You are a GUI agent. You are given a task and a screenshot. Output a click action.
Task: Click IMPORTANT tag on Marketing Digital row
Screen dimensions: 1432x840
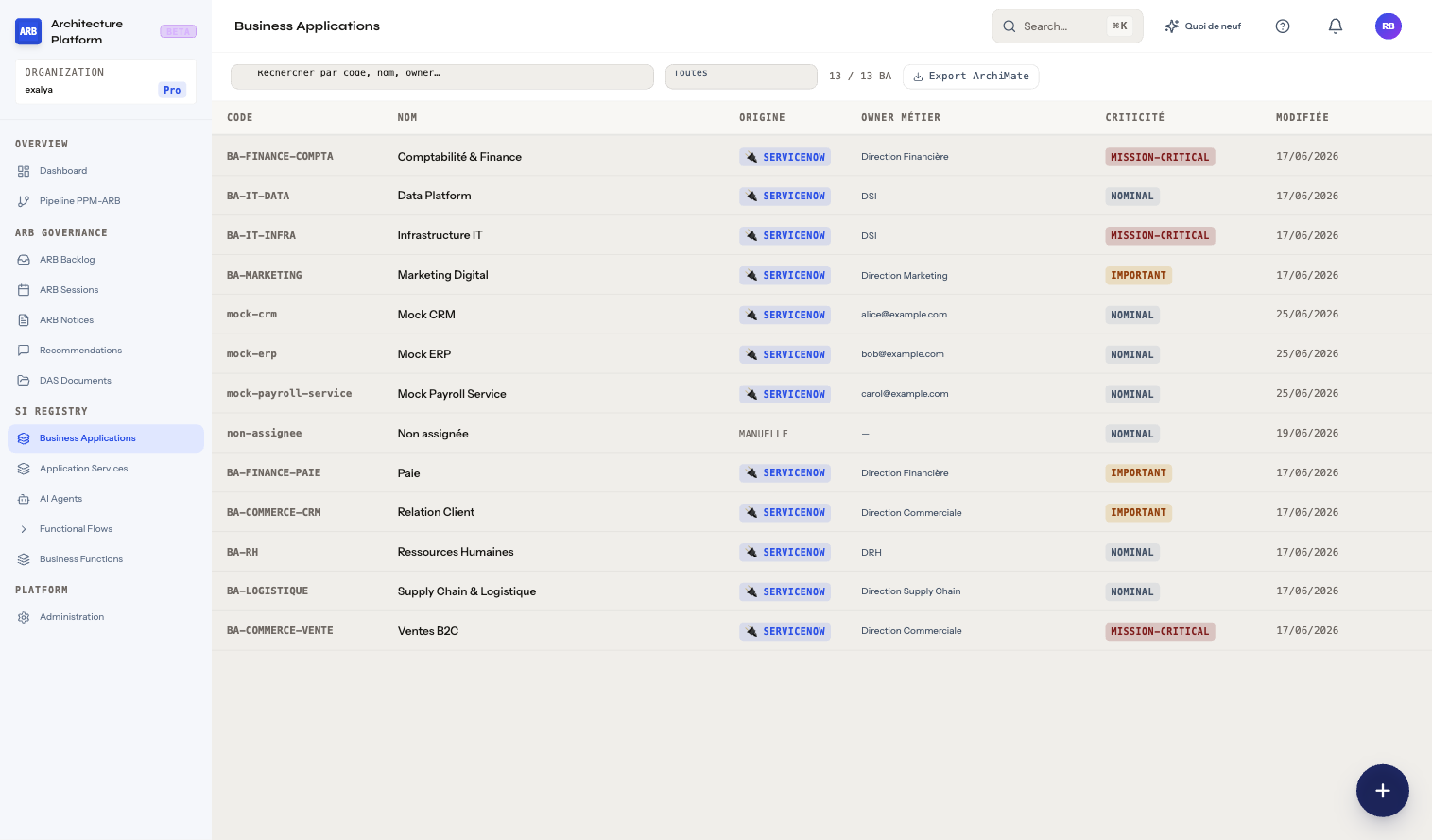(x=1139, y=276)
